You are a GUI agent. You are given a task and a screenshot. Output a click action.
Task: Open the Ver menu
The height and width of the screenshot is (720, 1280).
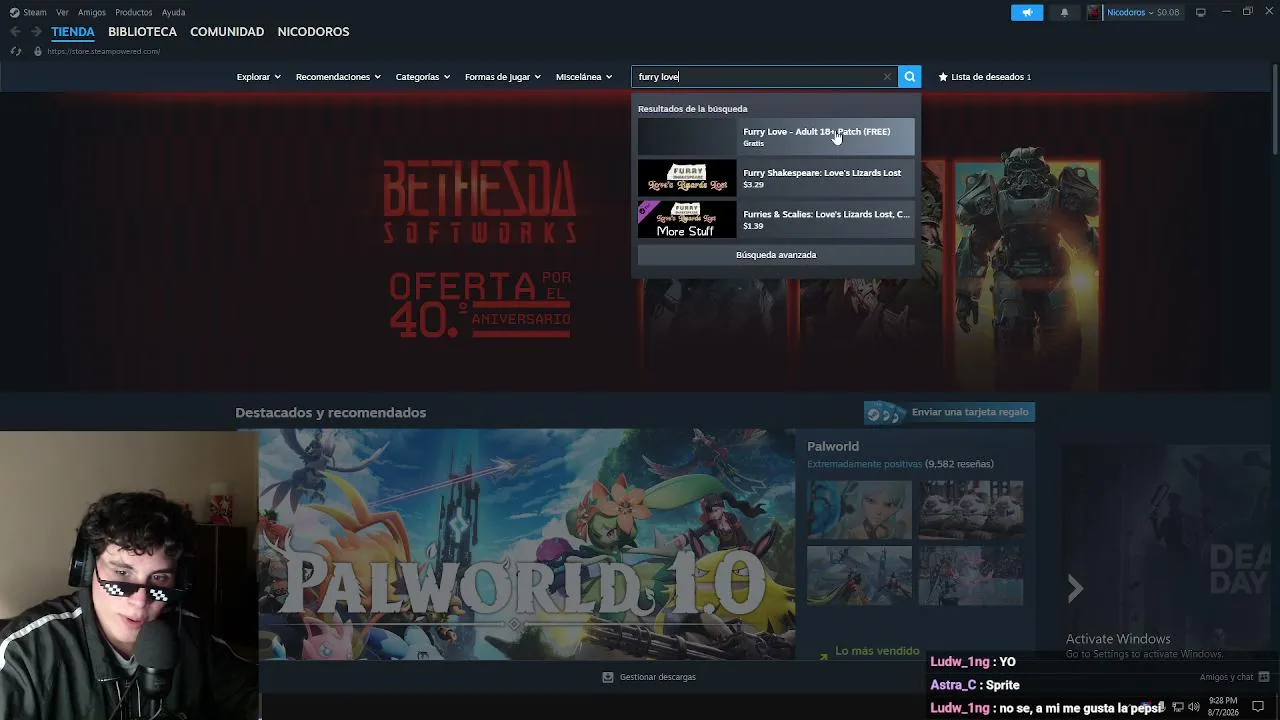point(62,13)
